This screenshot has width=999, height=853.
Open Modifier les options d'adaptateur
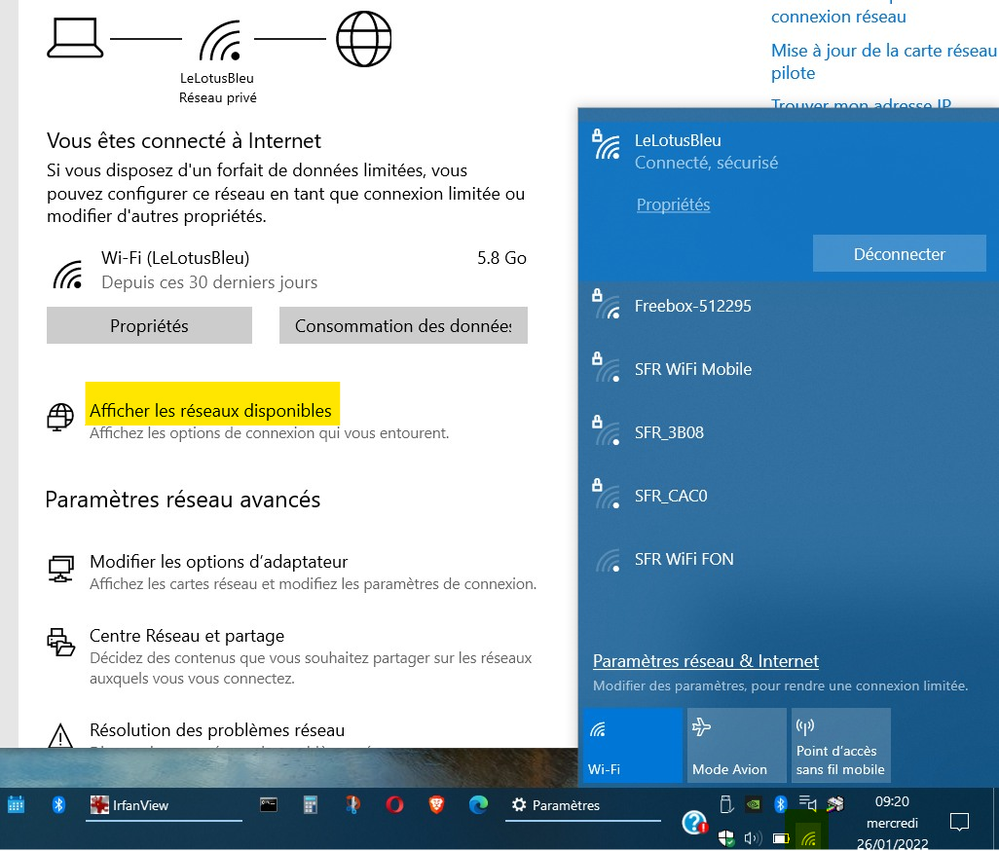[x=219, y=562]
